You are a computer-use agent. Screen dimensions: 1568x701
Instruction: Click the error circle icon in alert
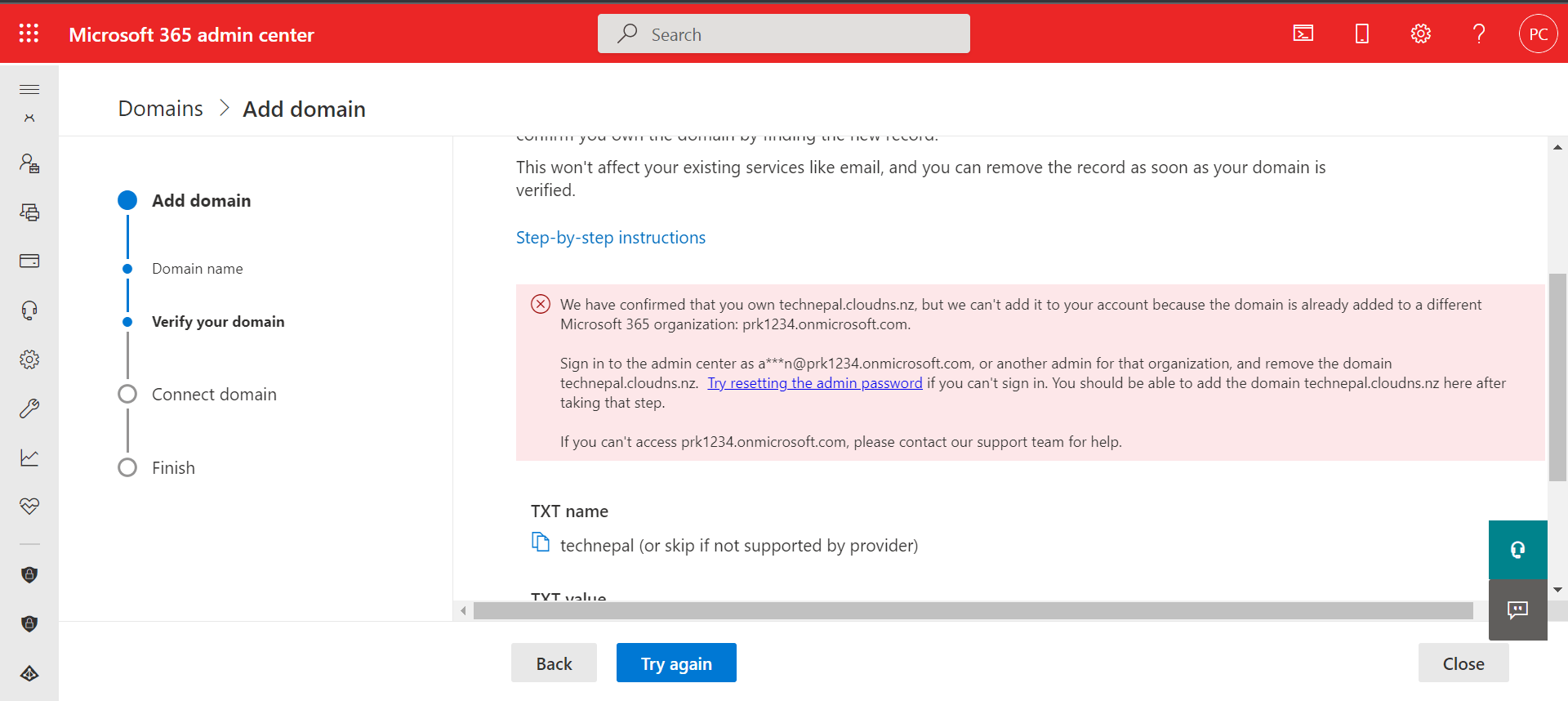(x=541, y=304)
